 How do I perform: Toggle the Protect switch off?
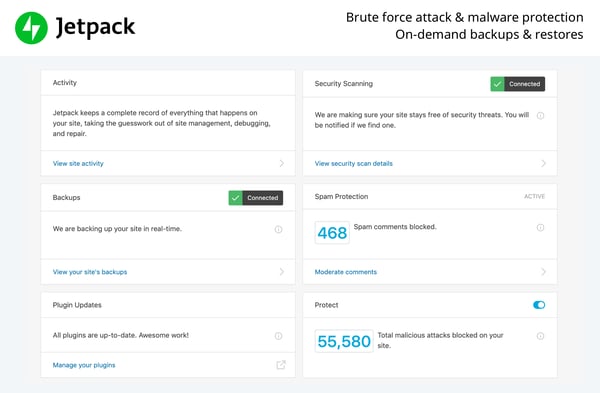[539, 305]
